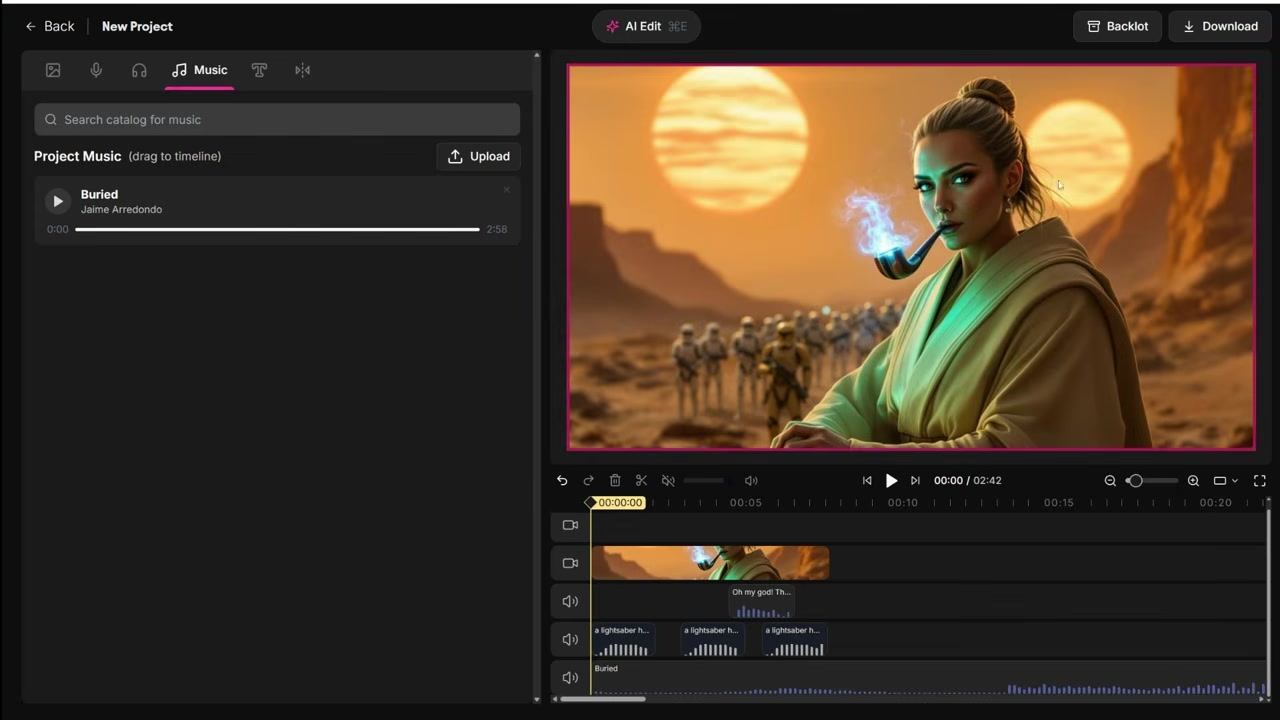Play the Buried track preview
Image resolution: width=1280 pixels, height=720 pixels.
(x=57, y=201)
